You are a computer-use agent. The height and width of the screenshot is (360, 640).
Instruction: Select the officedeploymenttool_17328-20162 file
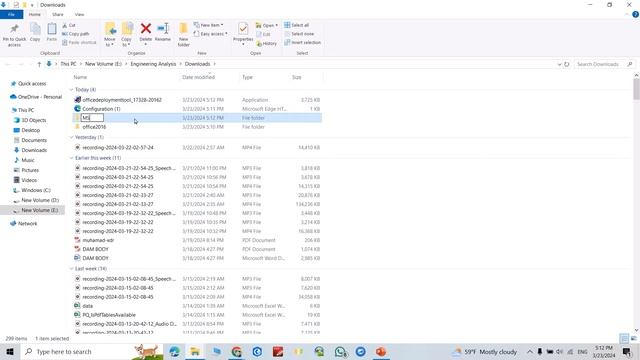(122, 100)
